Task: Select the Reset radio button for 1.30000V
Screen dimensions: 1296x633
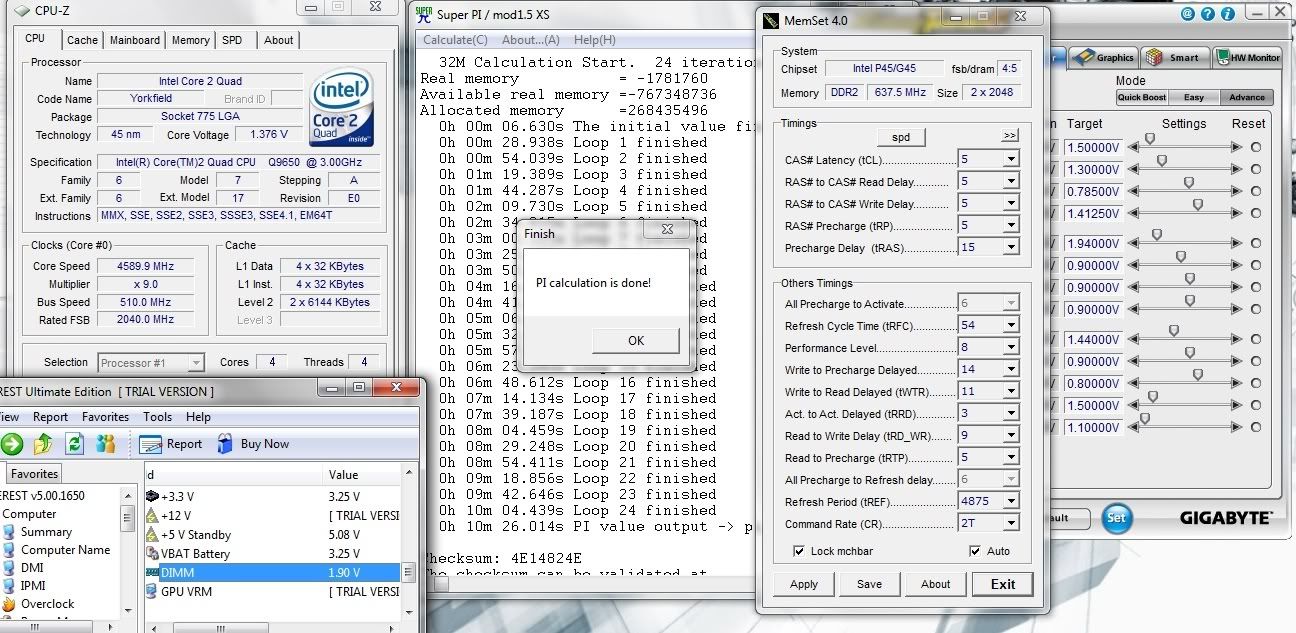Action: pos(1256,170)
